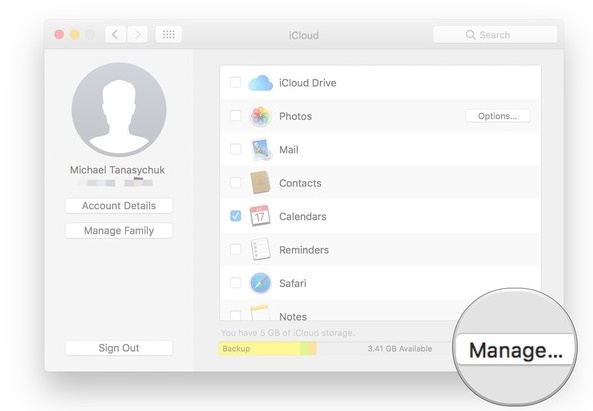Click the Reminders label text
Viewport: 593px width, 411px height.
[x=304, y=250]
